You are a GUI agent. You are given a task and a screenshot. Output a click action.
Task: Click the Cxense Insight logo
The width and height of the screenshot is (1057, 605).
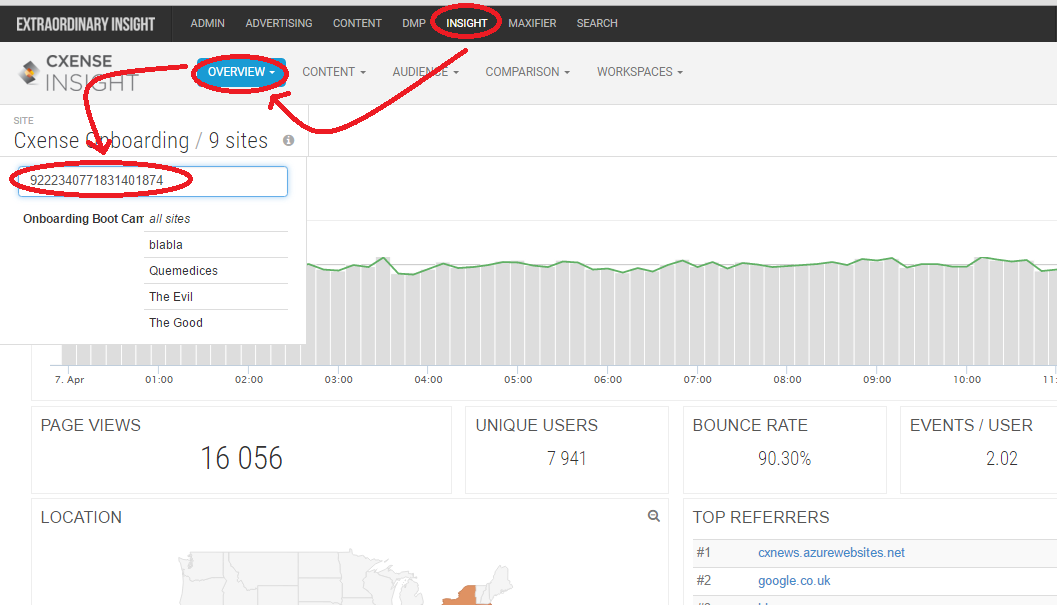click(78, 73)
